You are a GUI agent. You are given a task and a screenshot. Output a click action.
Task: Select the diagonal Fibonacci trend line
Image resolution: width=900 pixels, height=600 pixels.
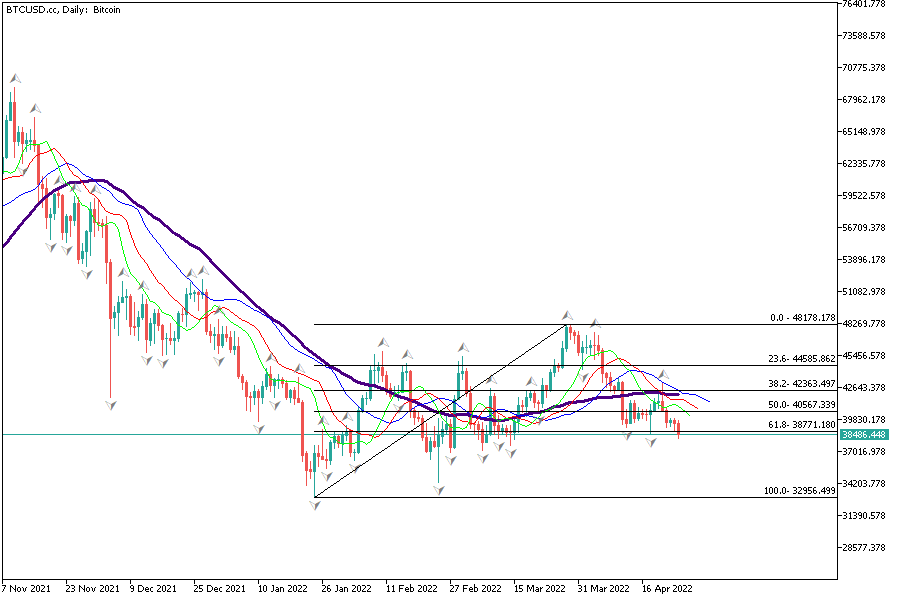coord(440,411)
